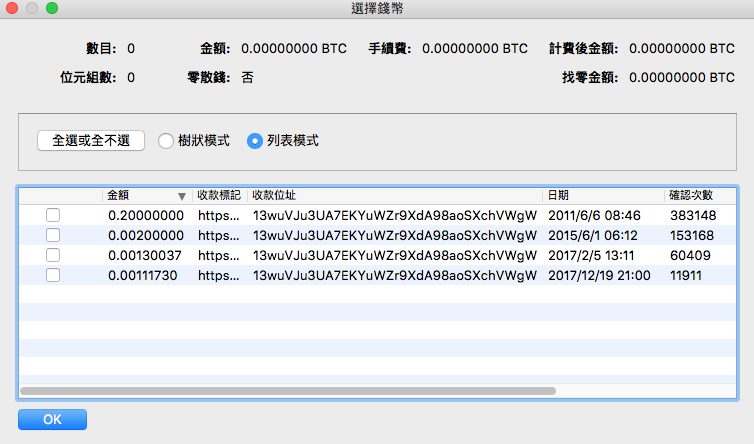The image size is (754, 444).
Task: Click the https... label in the 0.00111730 row
Action: coord(219,276)
